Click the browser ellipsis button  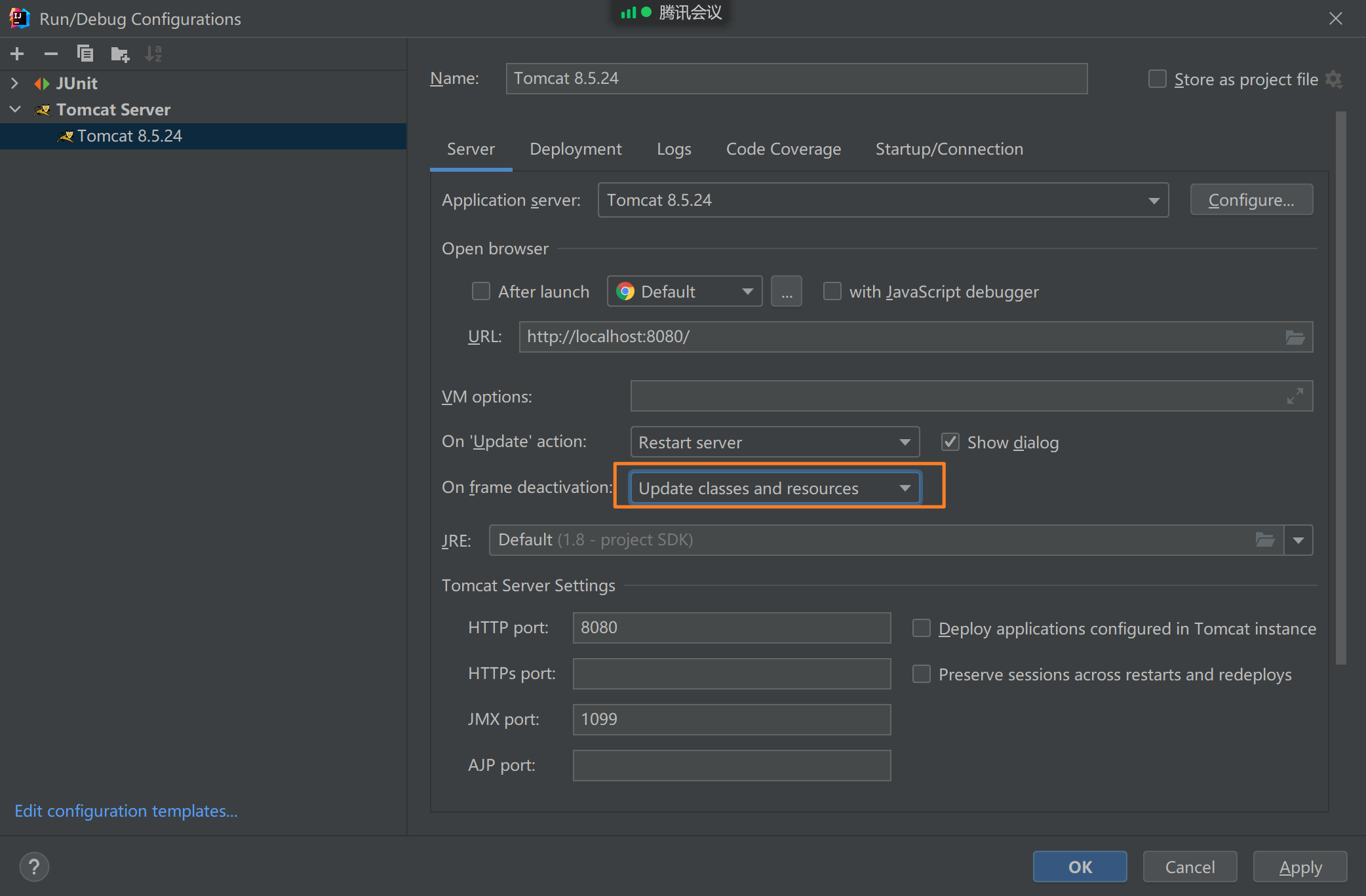click(787, 291)
